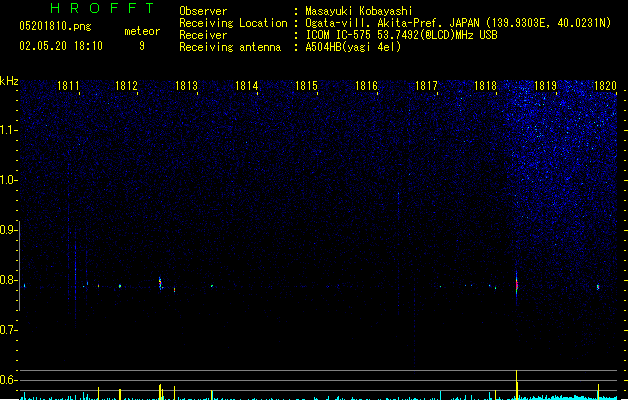Click the 1812 time axis marker
This screenshot has width=629, height=400.
pyautogui.click(x=126, y=86)
